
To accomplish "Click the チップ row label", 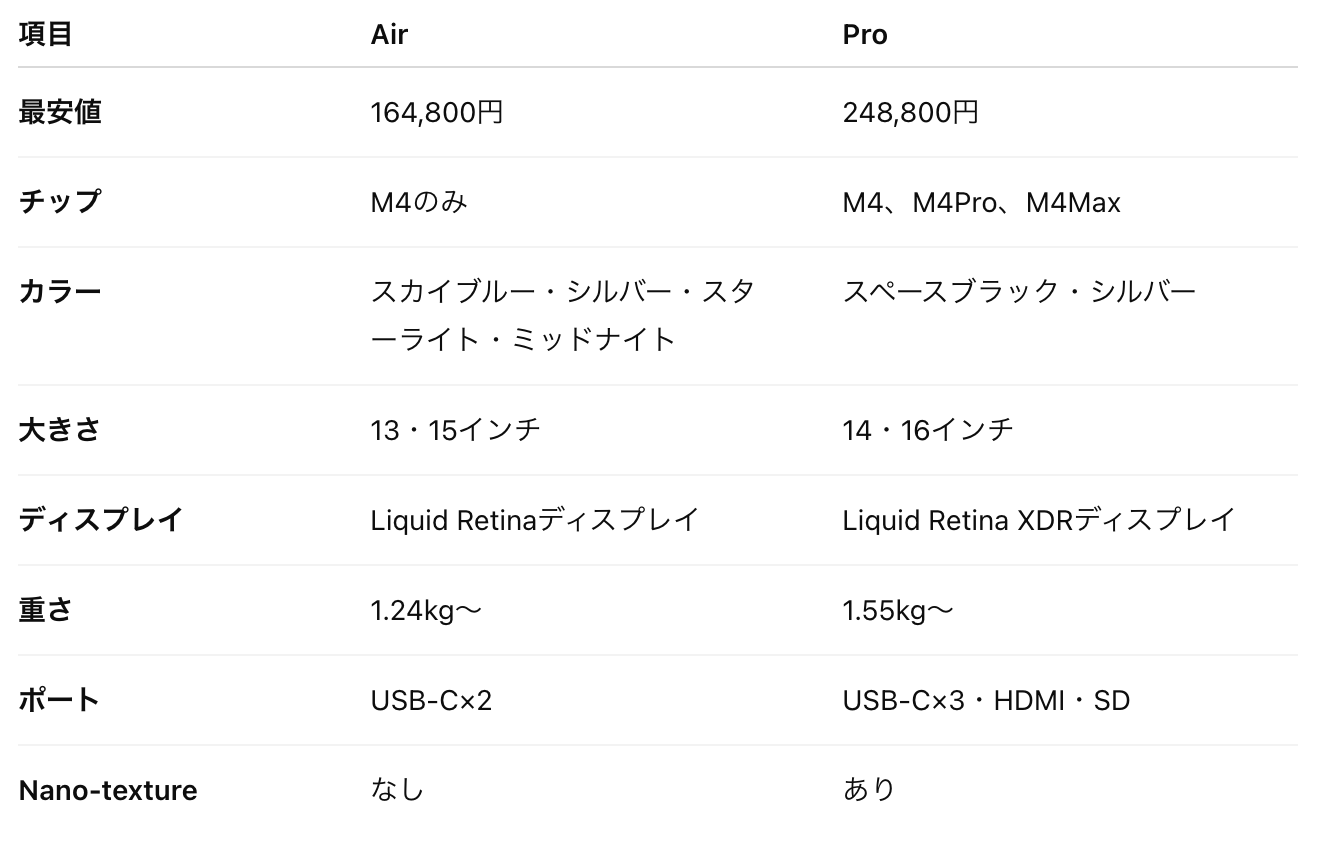I will [x=60, y=202].
